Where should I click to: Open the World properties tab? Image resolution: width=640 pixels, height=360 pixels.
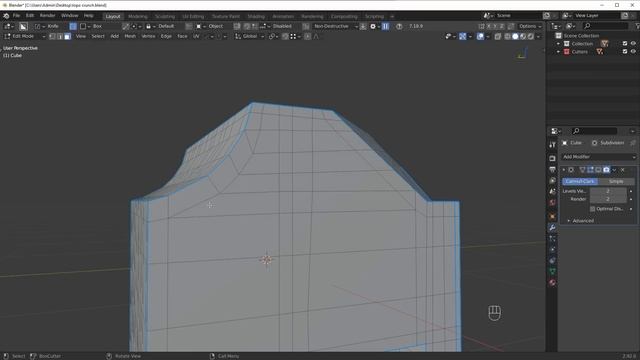552,202
